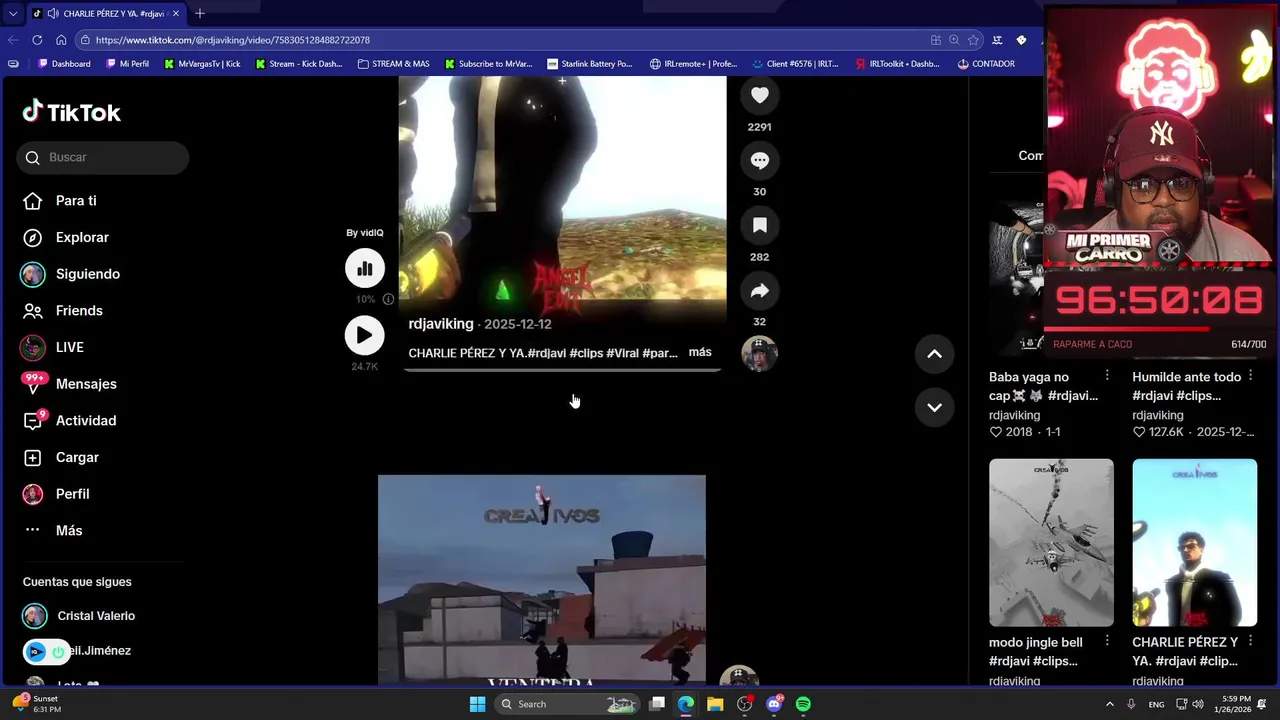Go to browser home page

pos(61,40)
